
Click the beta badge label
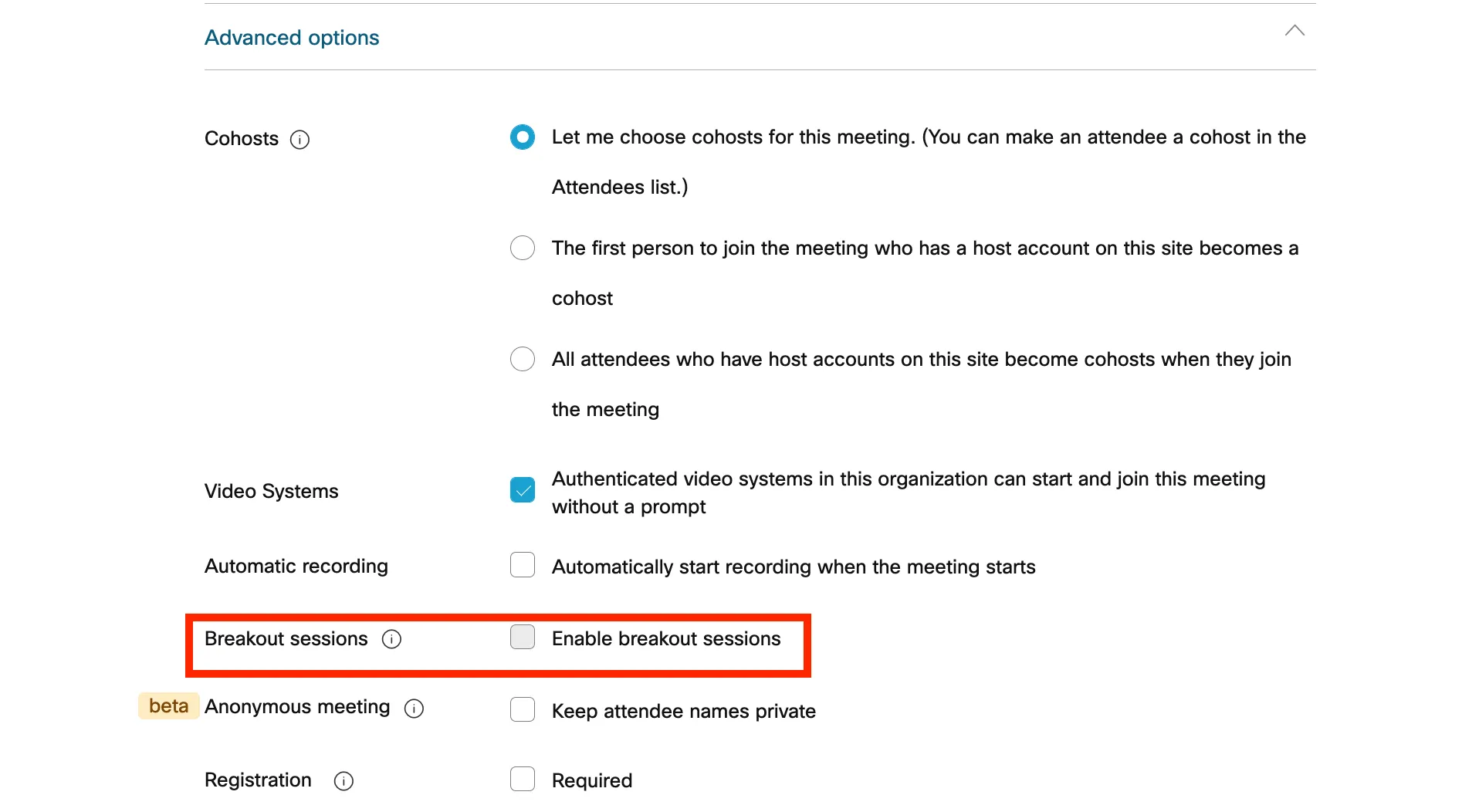tap(168, 706)
